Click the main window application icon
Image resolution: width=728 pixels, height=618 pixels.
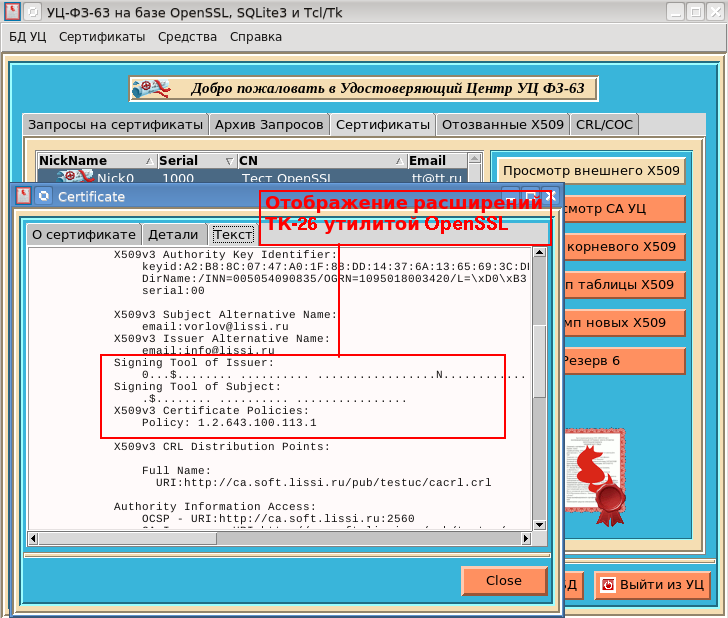coord(12,12)
